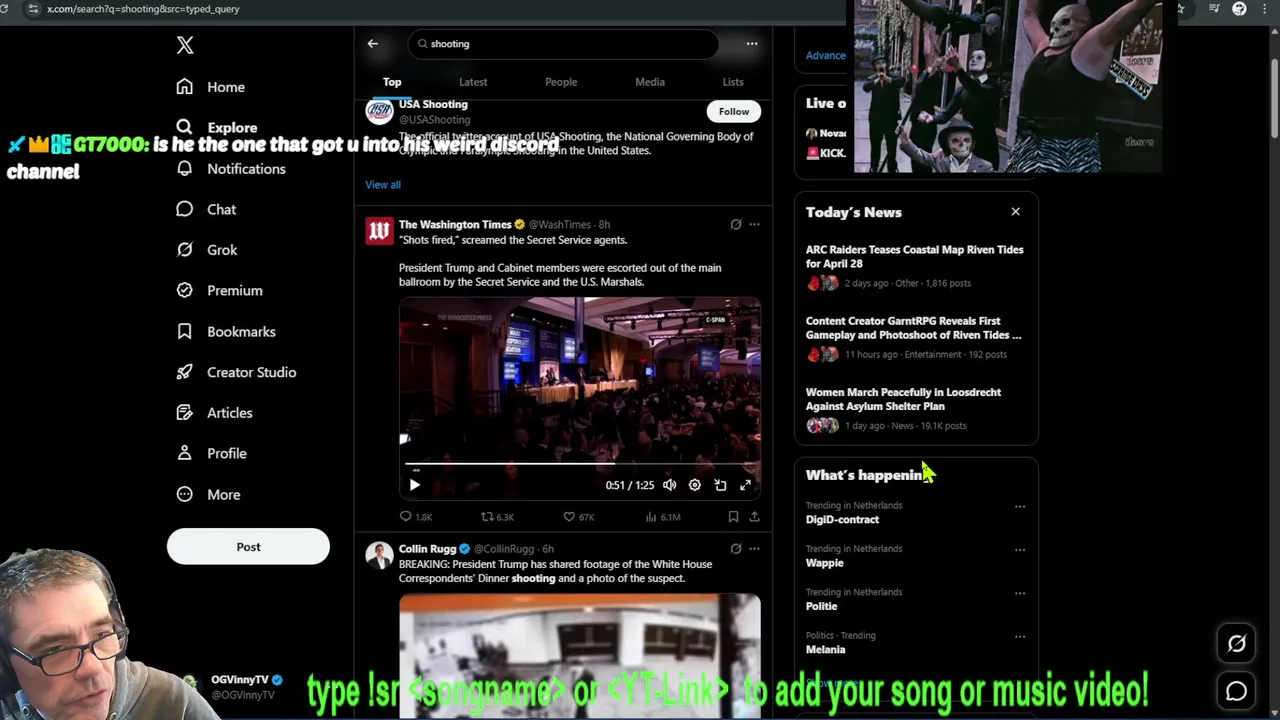This screenshot has height=720, width=1280.
Task: Open Premium in sidebar
Action: click(219, 290)
